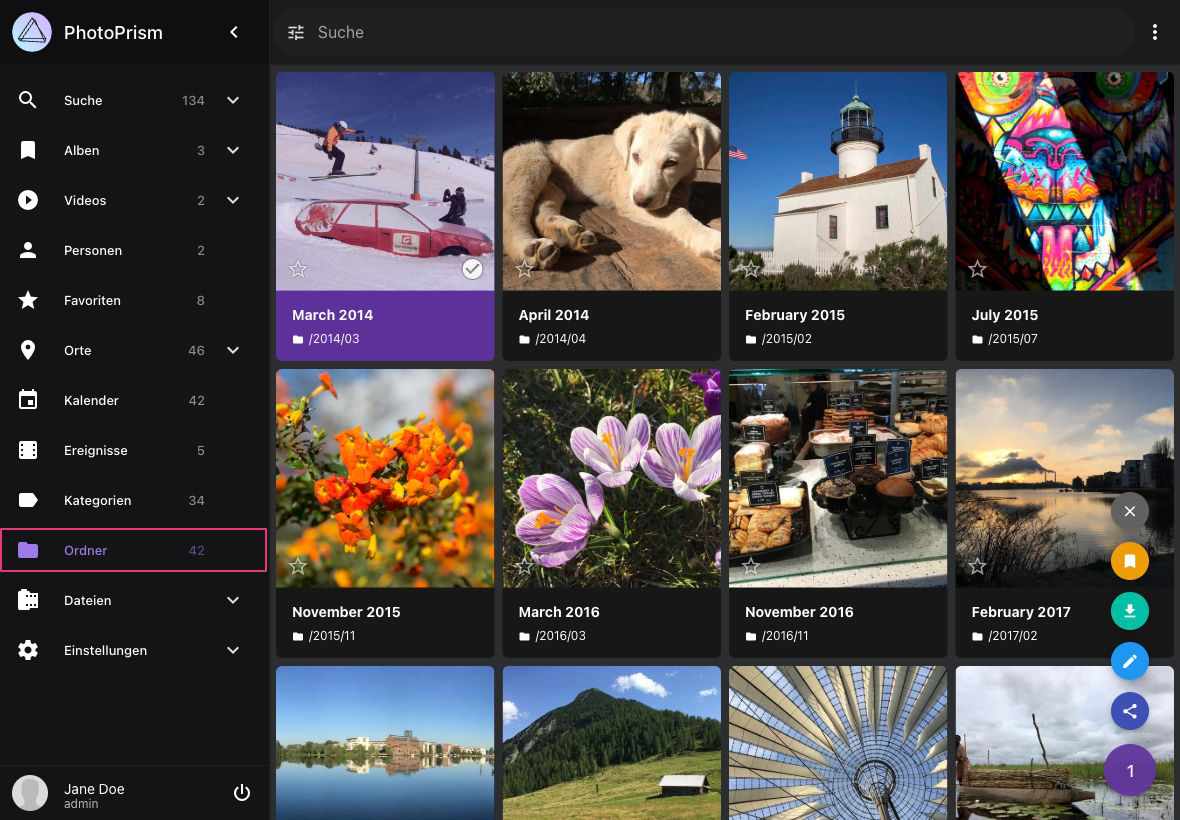Open the February 2015 folder title

(x=795, y=315)
